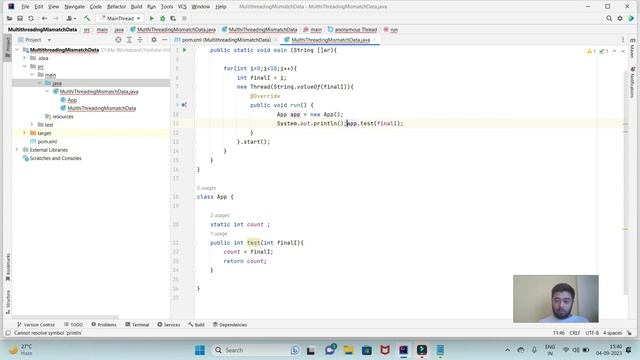Run with Coverage icon in toolbar
Screen dimensions: 640x360
click(x=173, y=18)
